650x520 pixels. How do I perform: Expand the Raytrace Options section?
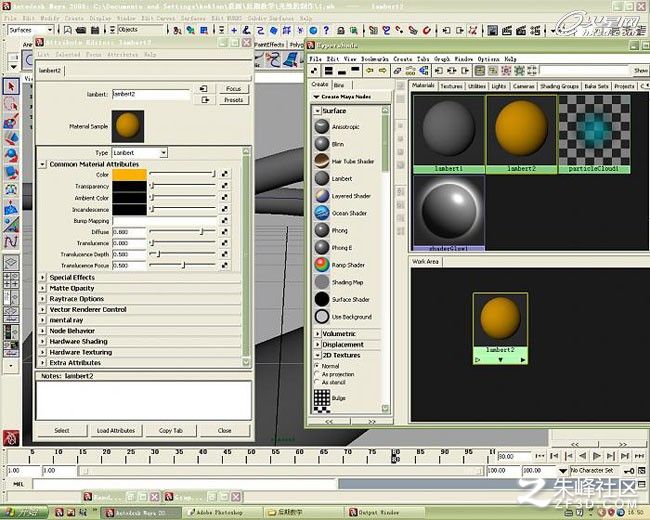[42, 299]
